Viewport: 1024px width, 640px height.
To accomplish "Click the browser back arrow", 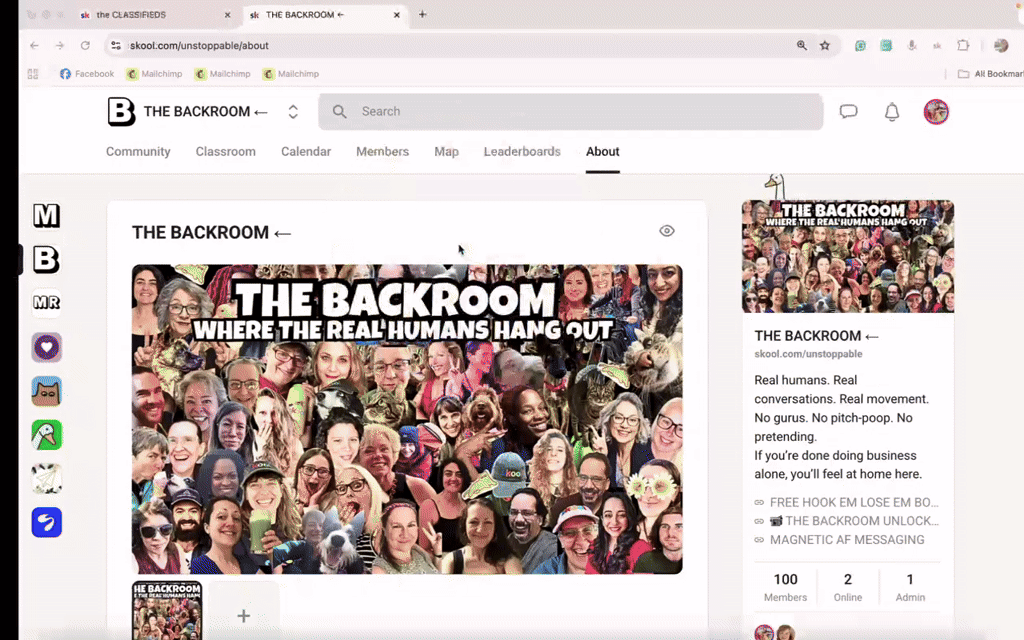I will (x=34, y=46).
